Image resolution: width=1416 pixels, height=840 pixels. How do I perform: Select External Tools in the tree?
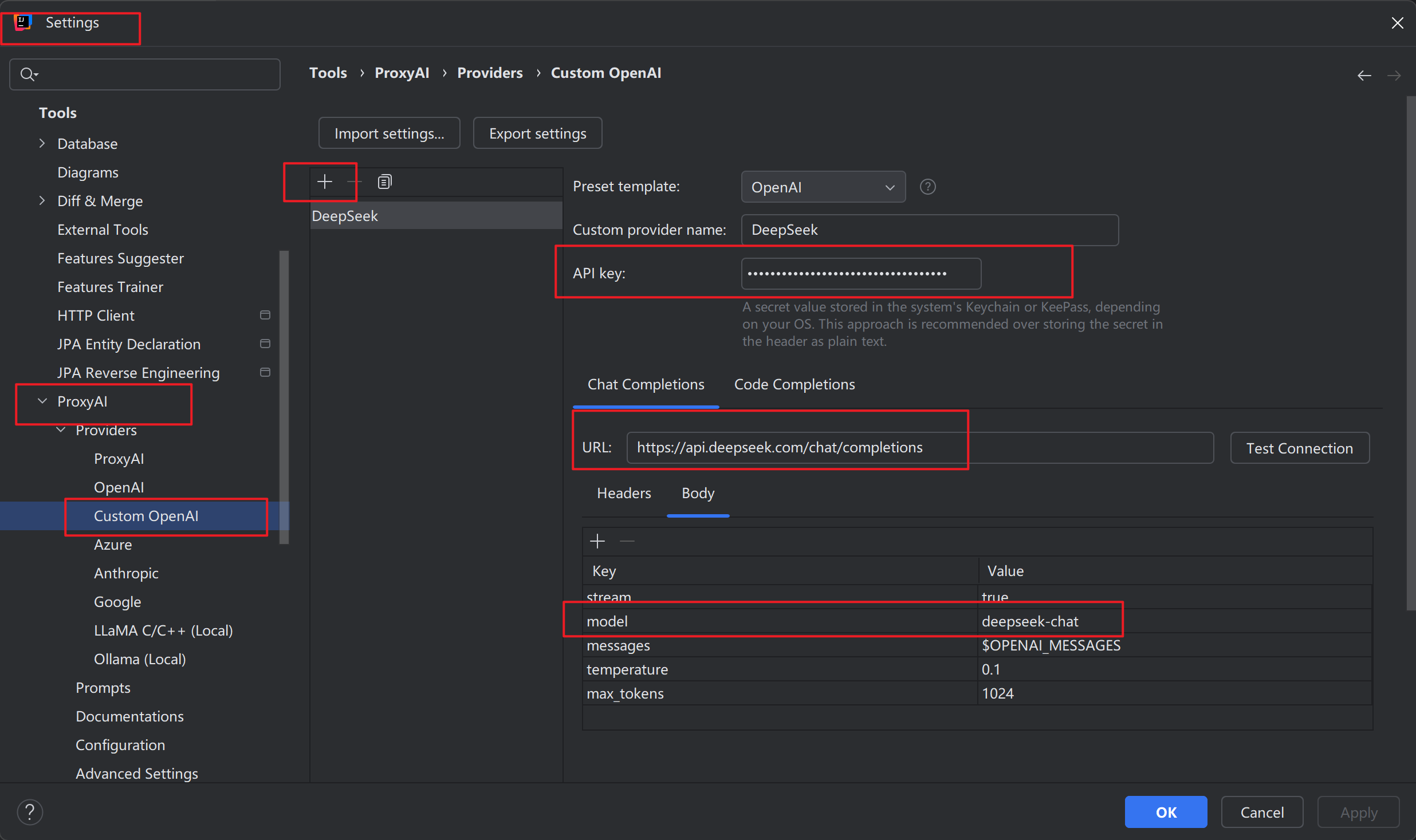pyautogui.click(x=103, y=230)
